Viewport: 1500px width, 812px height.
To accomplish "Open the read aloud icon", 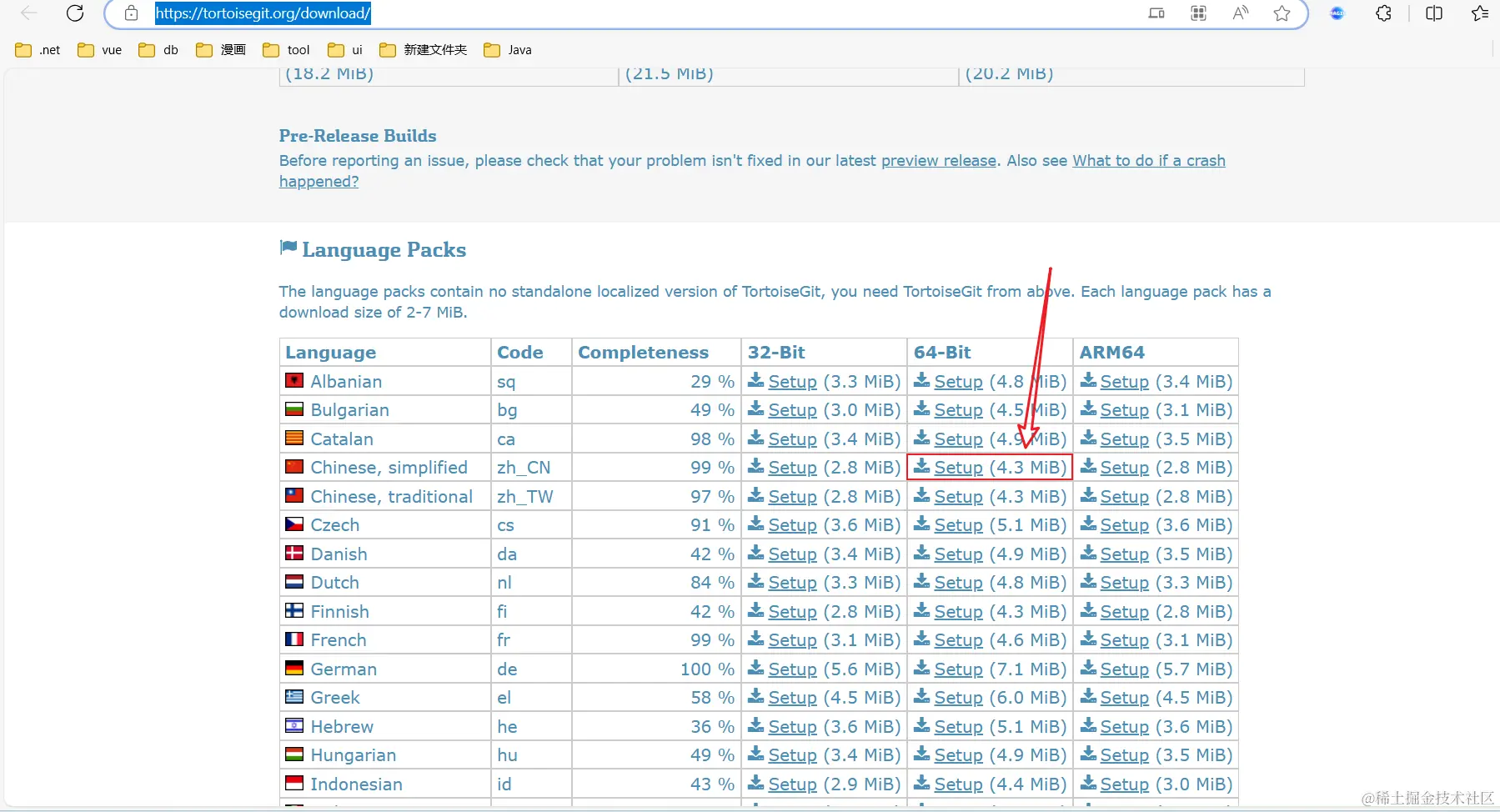I will [x=1241, y=13].
